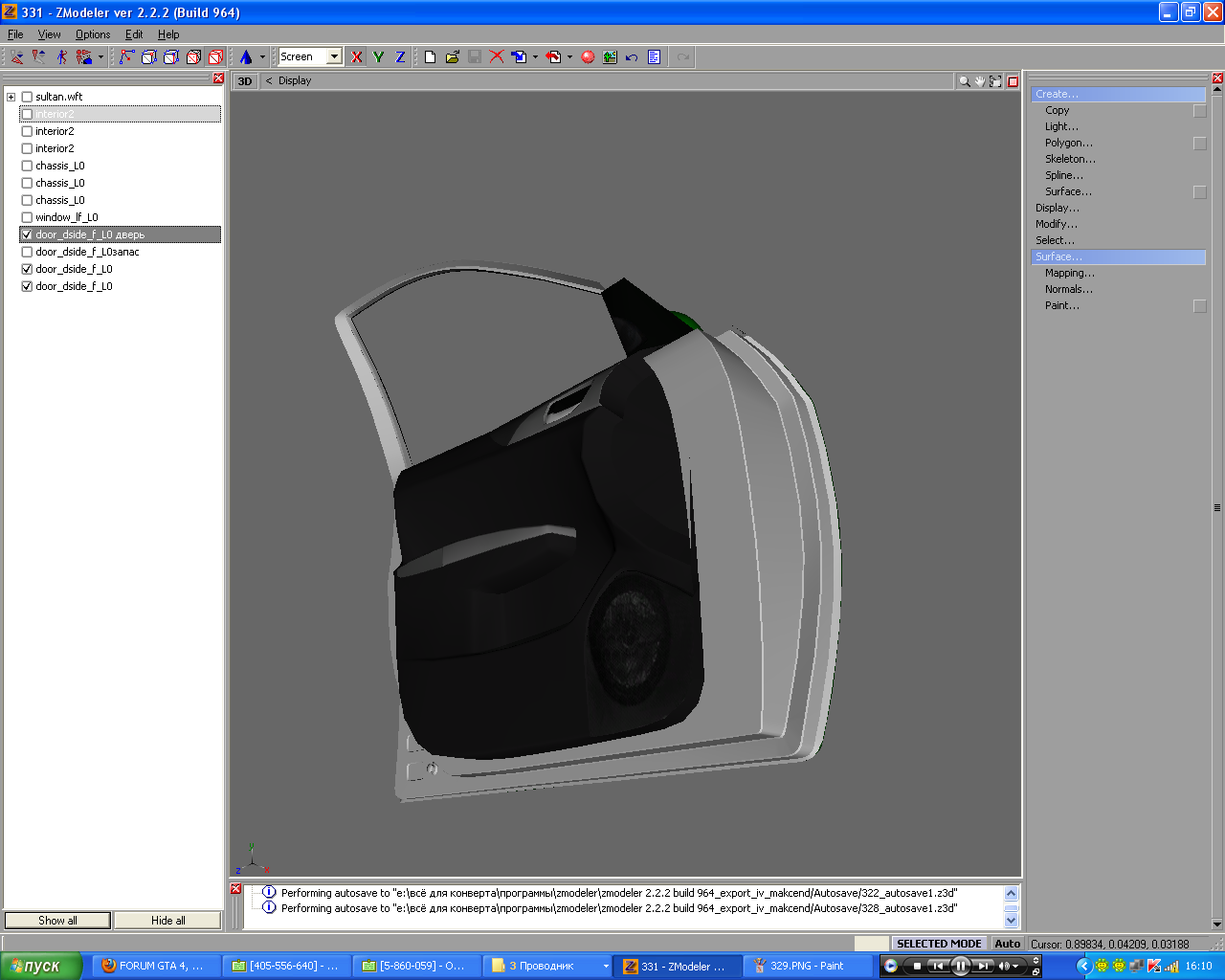Uncheck the door_dside_f_L0 дверь object
This screenshot has height=980, width=1225.
[27, 234]
